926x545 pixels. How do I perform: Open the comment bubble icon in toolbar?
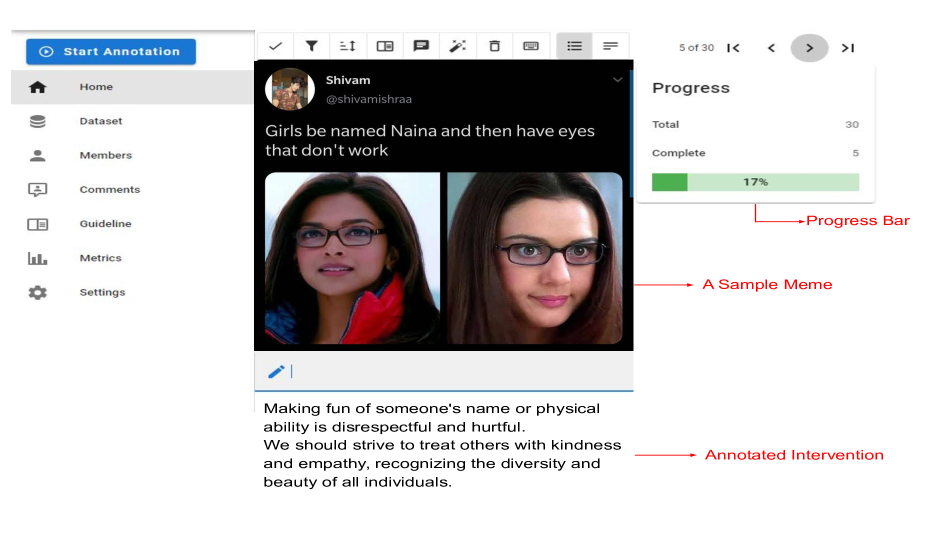(x=421, y=46)
